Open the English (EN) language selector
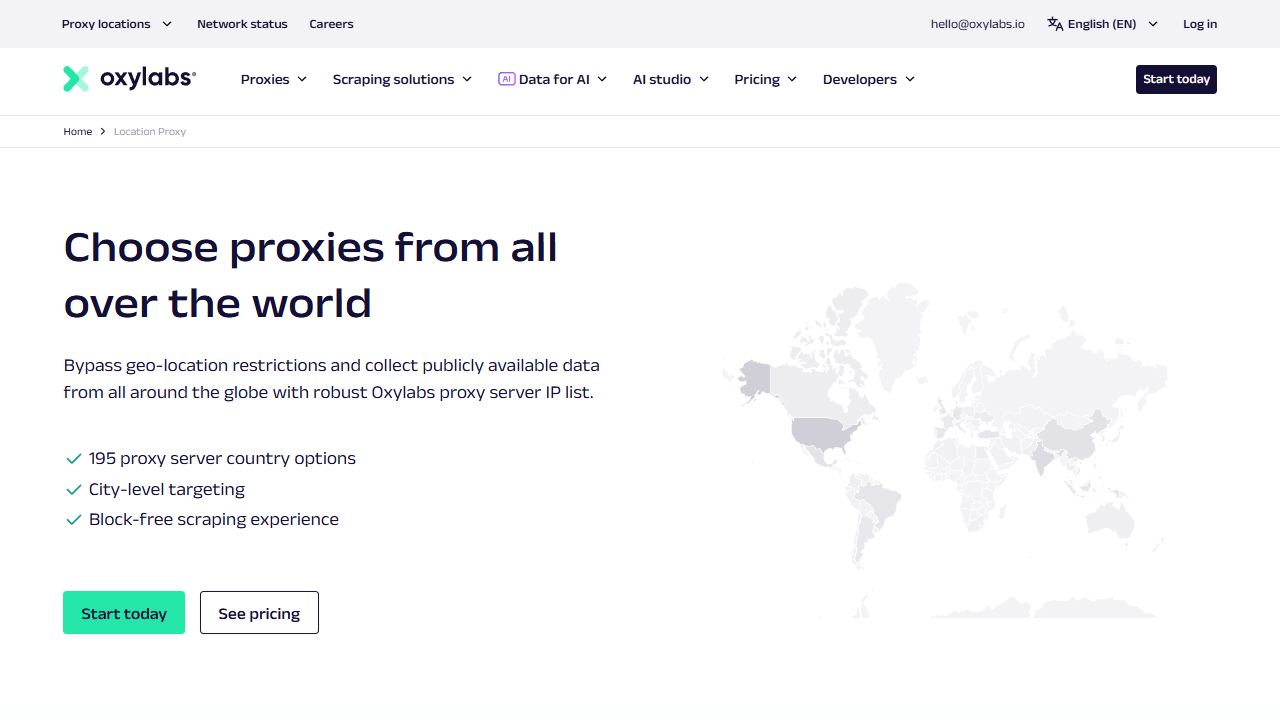1280x720 pixels. point(1103,24)
